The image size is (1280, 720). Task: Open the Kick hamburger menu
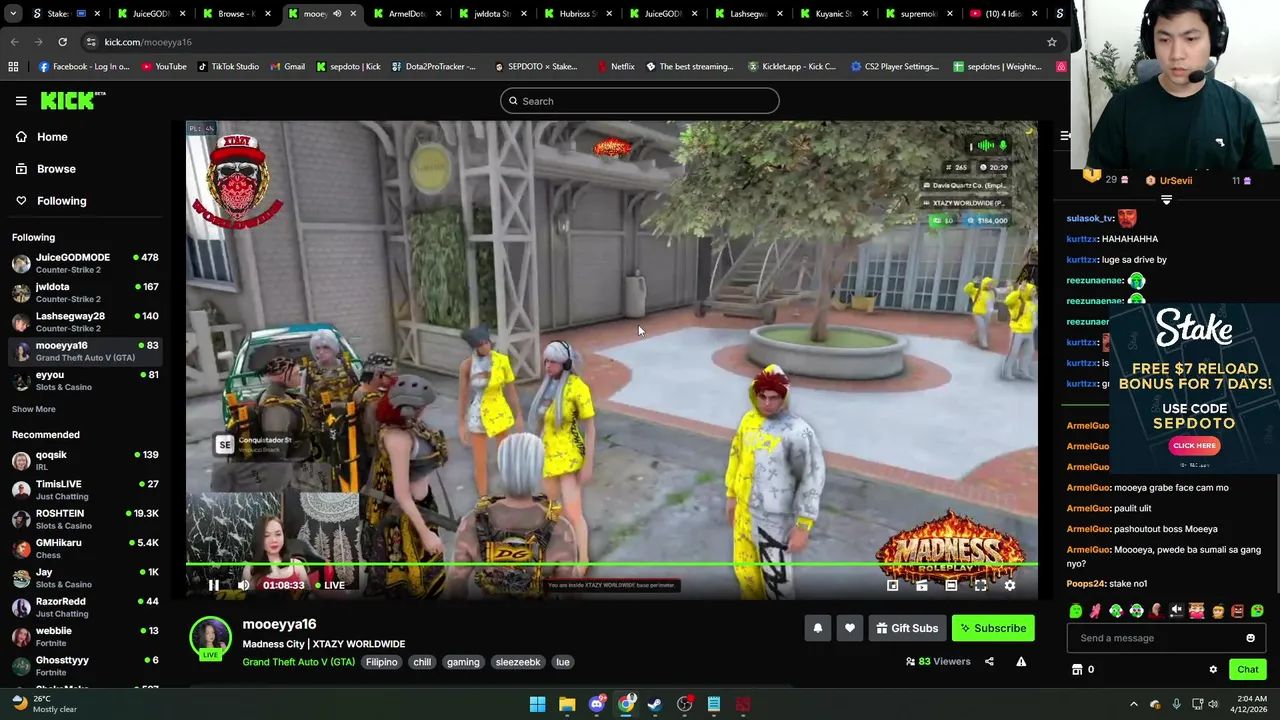pos(21,101)
